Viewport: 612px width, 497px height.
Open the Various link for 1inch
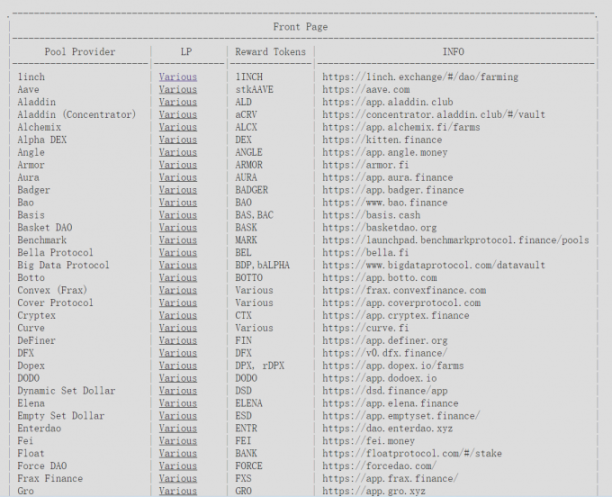click(x=177, y=76)
